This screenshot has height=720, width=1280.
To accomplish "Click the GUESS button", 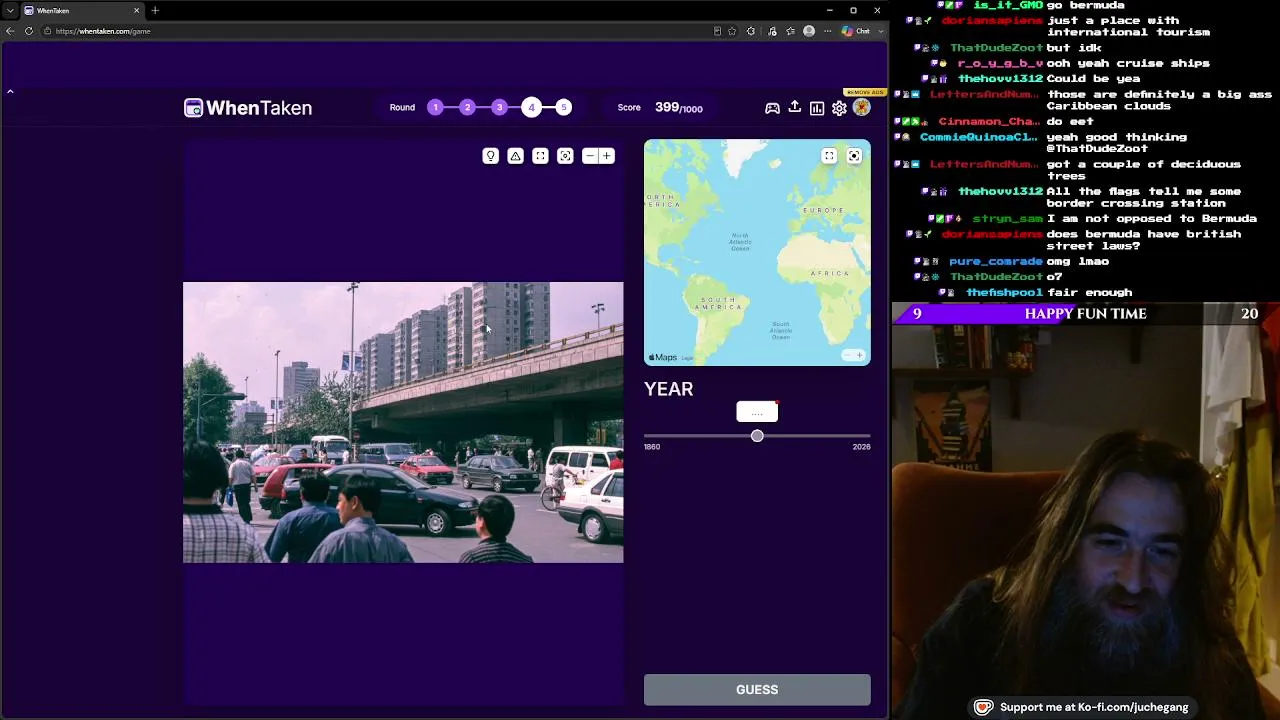I will tap(757, 690).
